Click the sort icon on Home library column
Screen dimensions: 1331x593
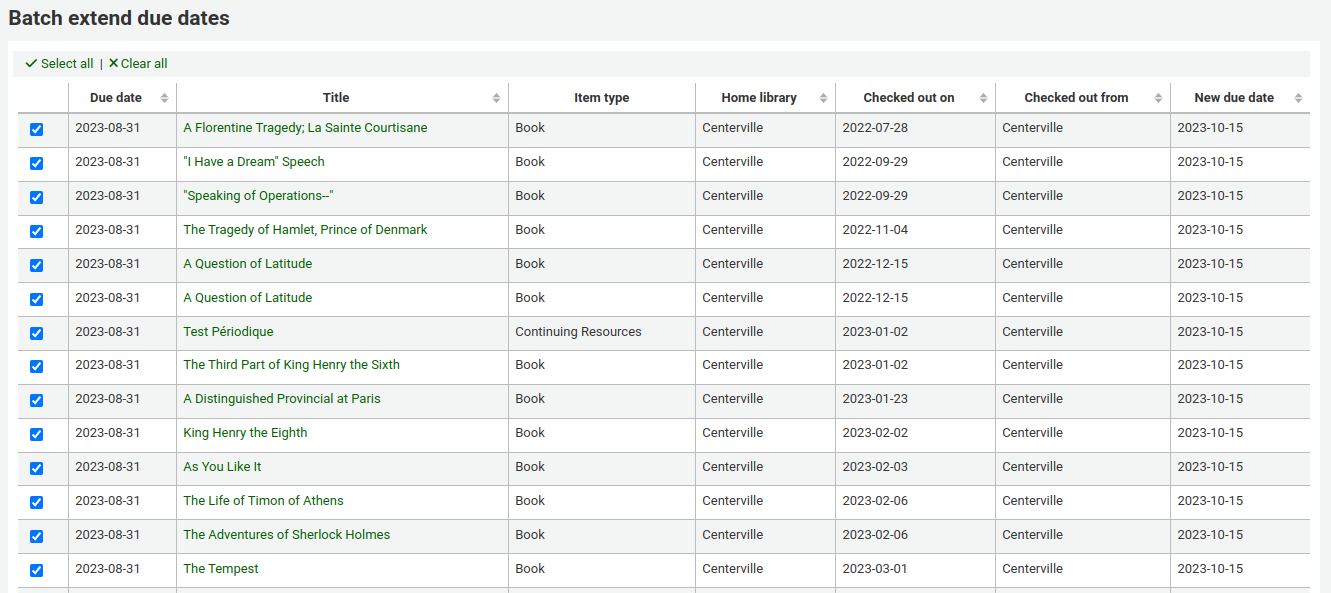pyautogui.click(x=825, y=97)
